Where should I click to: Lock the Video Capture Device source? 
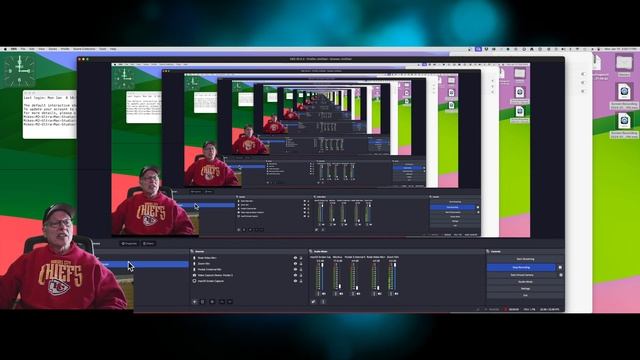pos(301,275)
